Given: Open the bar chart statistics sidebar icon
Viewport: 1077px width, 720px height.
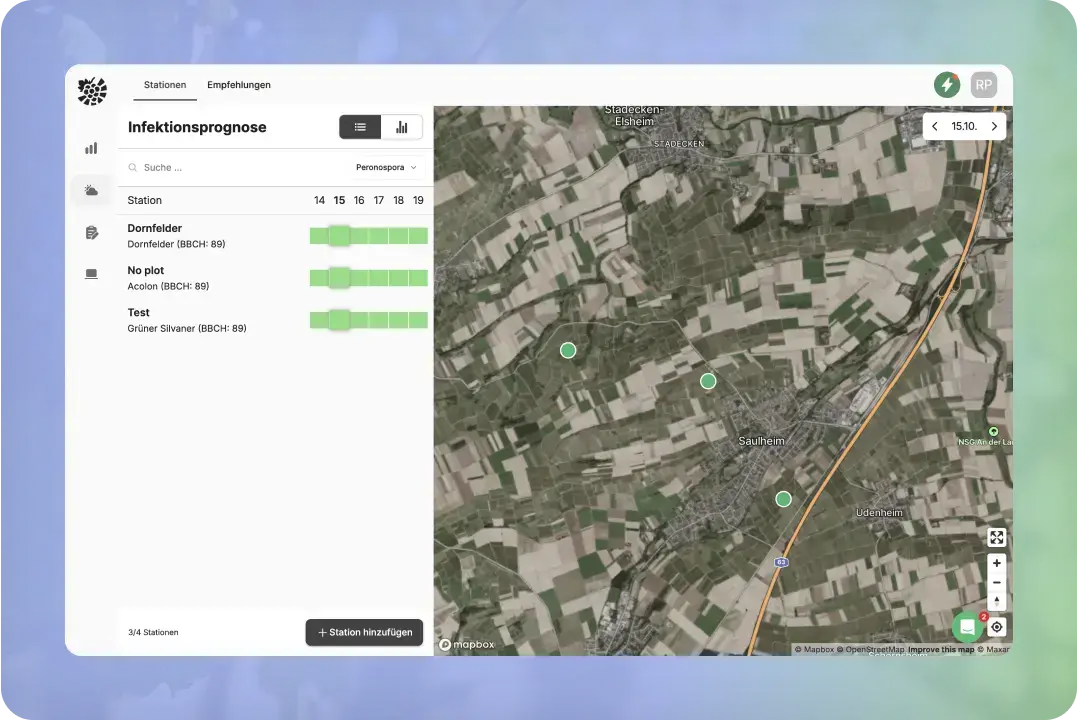Looking at the screenshot, I should tap(91, 148).
